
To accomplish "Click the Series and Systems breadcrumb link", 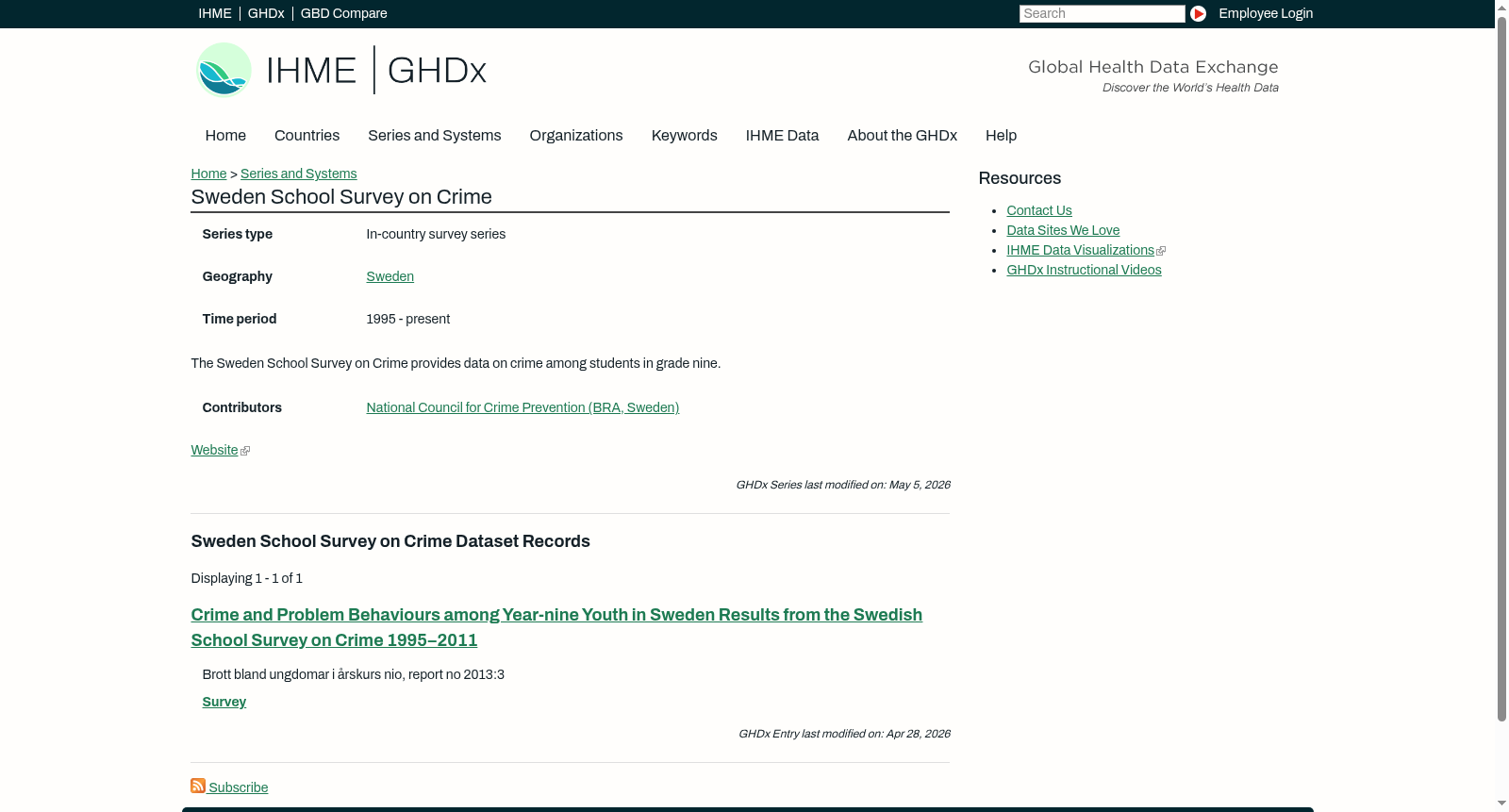I will point(298,174).
